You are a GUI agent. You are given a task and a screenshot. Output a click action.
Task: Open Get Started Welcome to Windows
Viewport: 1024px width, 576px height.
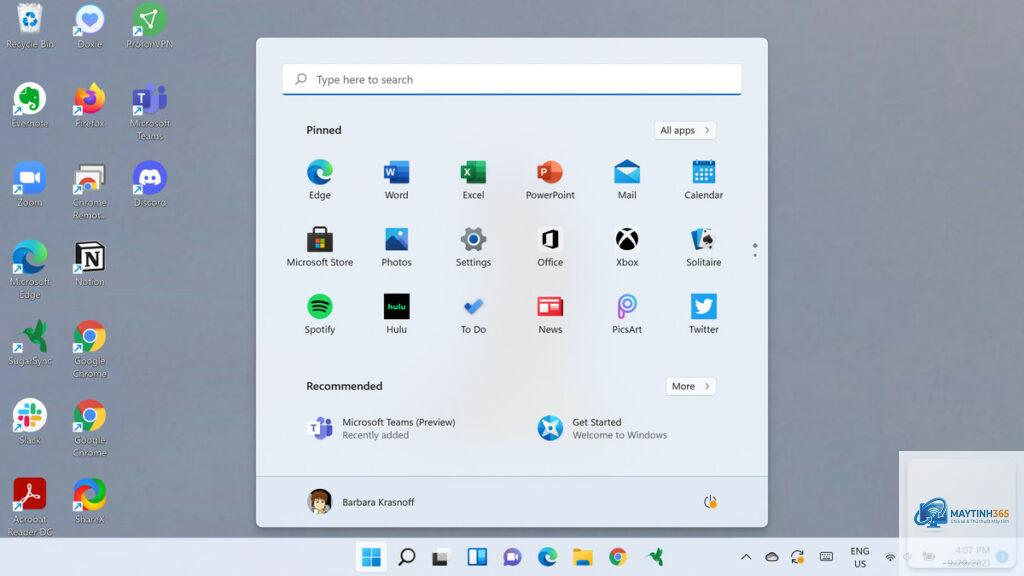pyautogui.click(x=602, y=428)
